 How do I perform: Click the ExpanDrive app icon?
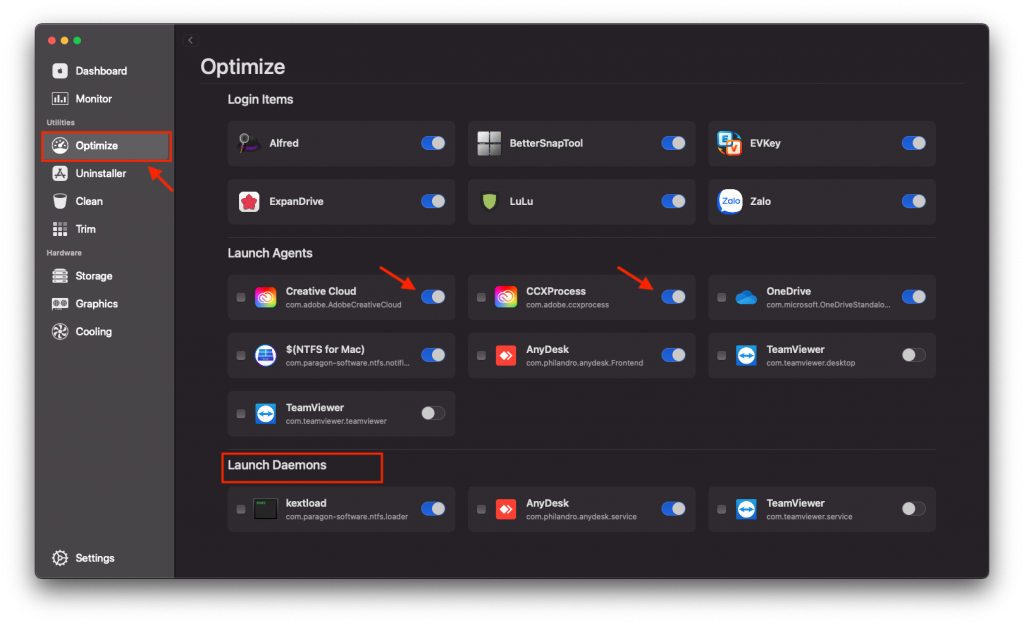(250, 201)
